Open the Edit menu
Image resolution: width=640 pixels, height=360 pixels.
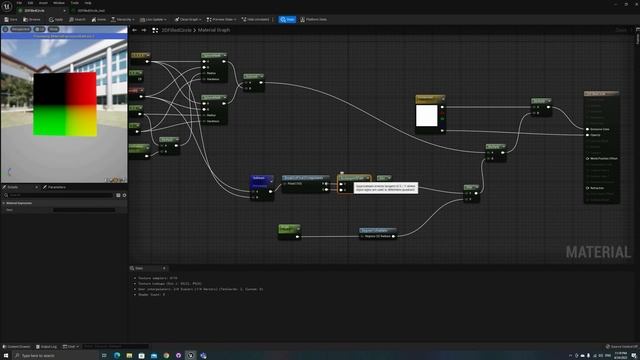pos(31,3)
